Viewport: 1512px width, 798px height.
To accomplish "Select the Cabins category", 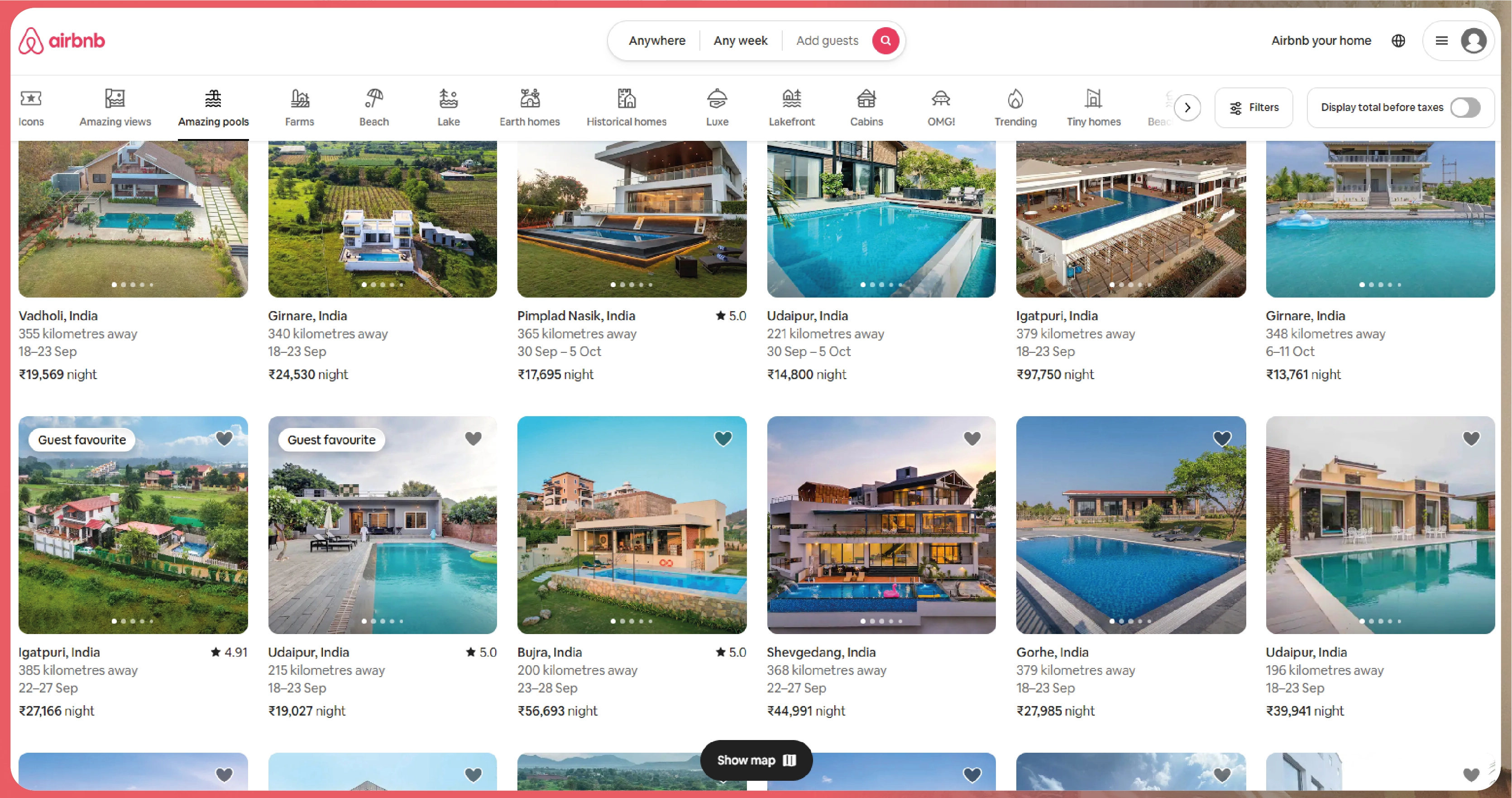I will pyautogui.click(x=866, y=108).
